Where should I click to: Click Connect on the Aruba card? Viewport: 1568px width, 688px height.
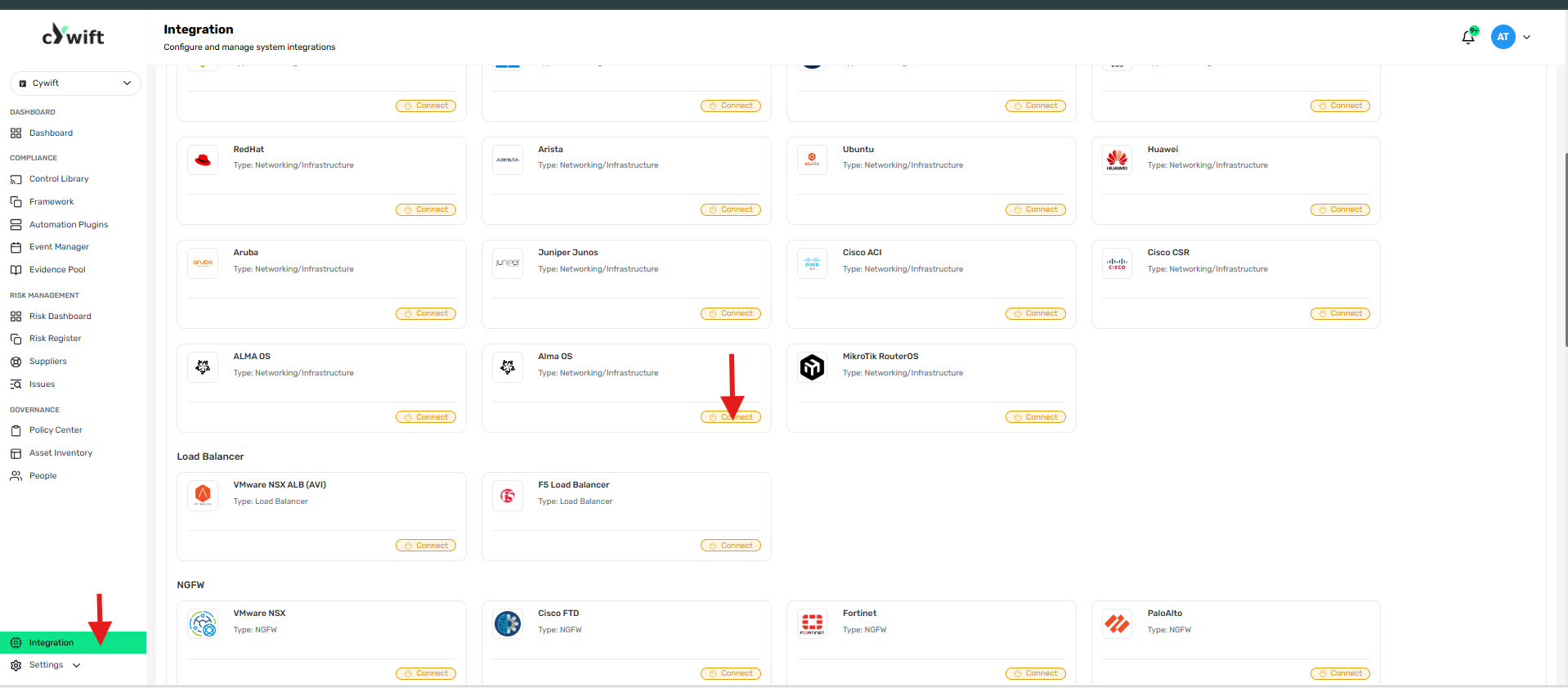coord(426,313)
